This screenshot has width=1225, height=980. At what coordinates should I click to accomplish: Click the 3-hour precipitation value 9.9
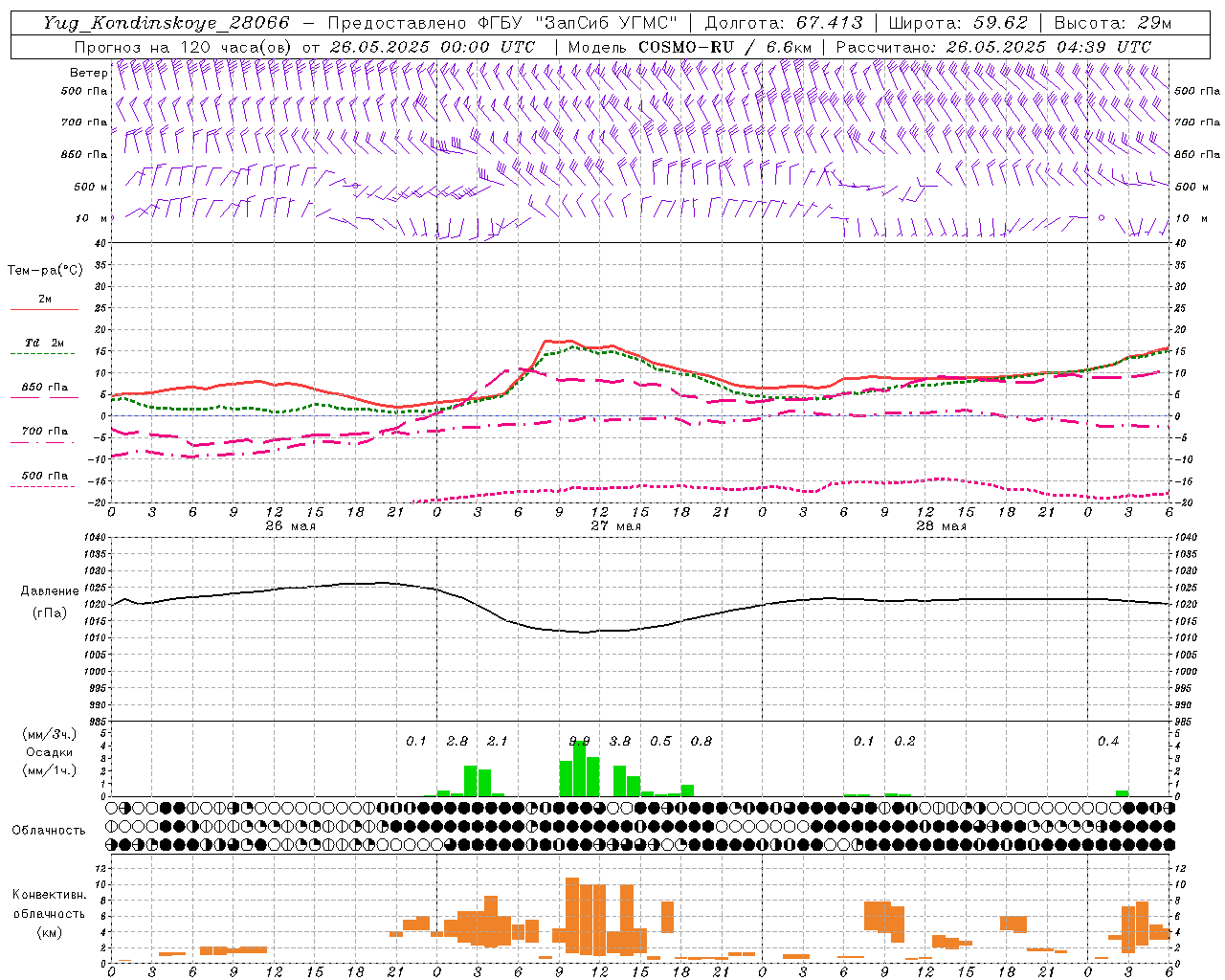coord(579,742)
